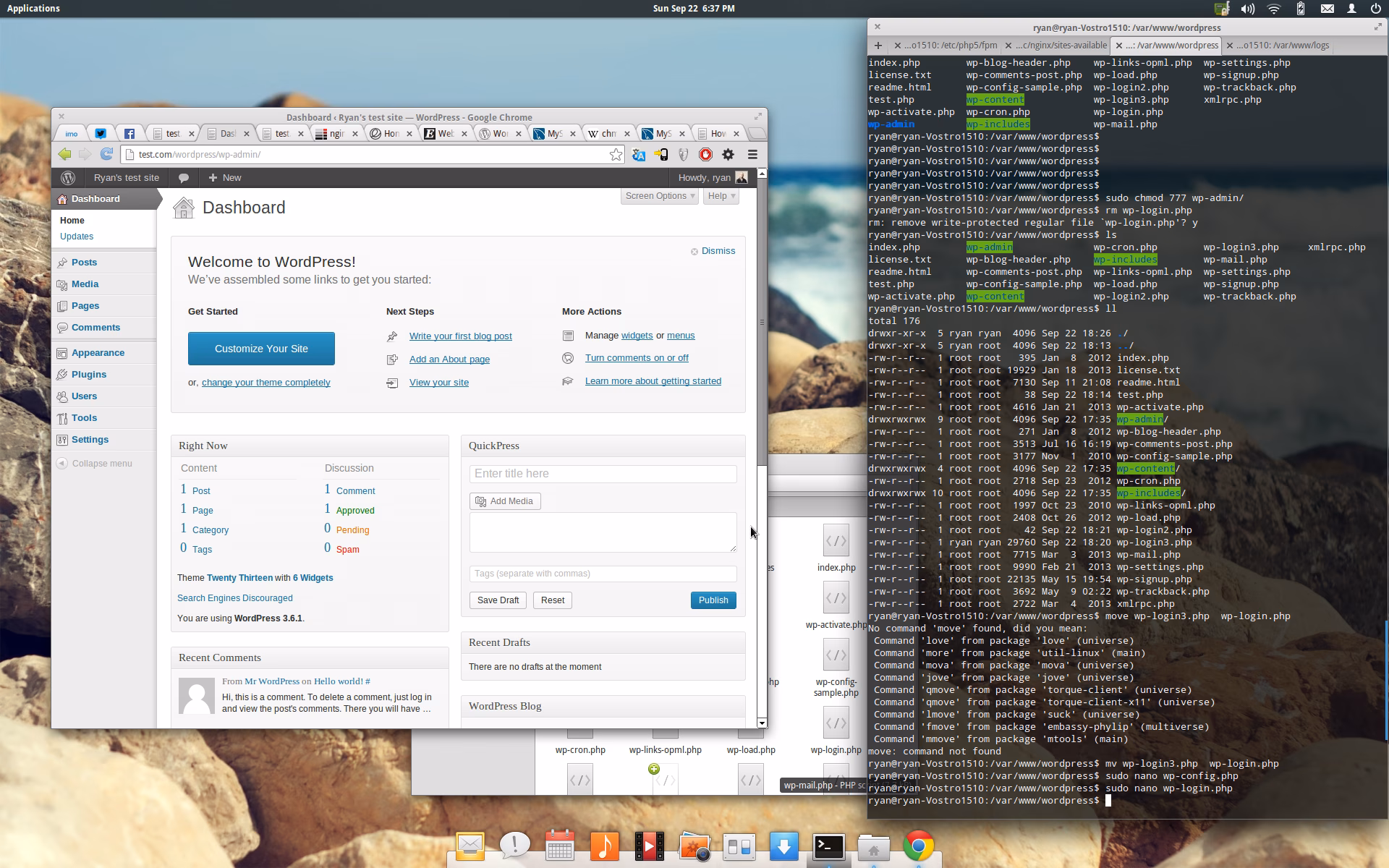Open Google Chrome from the dock

tap(918, 846)
